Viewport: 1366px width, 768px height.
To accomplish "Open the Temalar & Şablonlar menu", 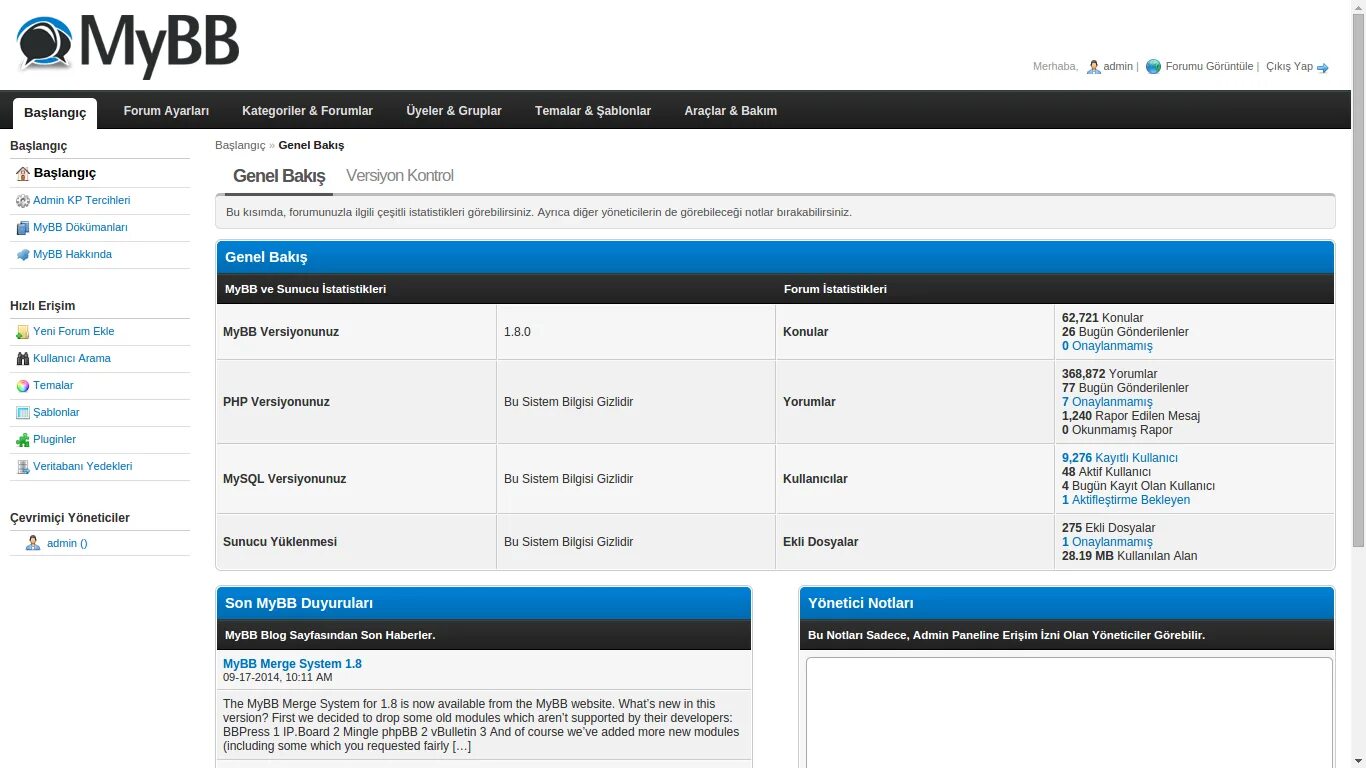I will [x=593, y=111].
